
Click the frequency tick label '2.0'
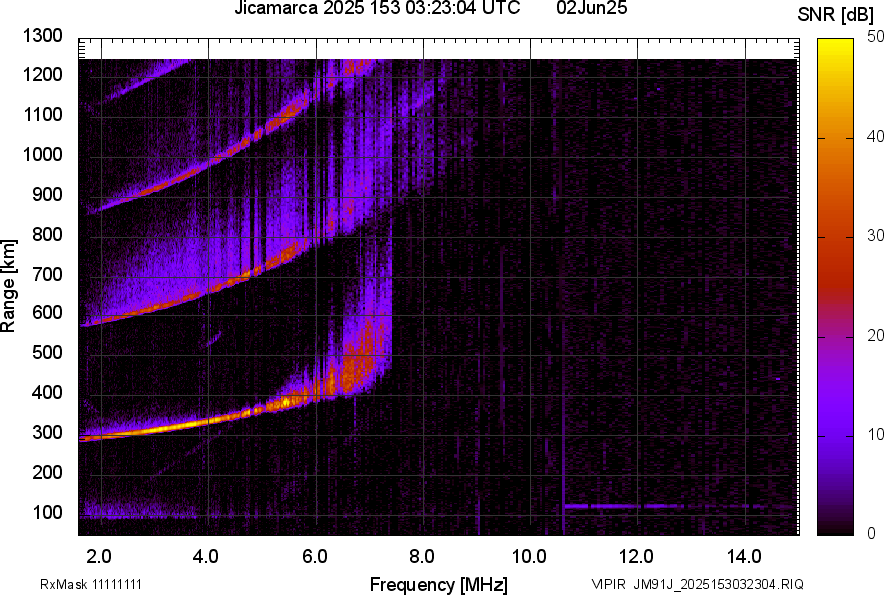(x=99, y=557)
